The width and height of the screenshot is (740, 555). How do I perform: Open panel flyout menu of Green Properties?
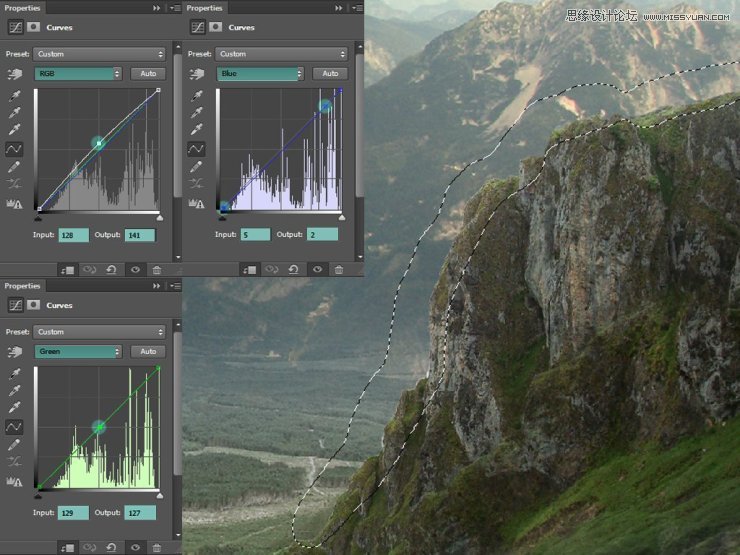pos(175,286)
